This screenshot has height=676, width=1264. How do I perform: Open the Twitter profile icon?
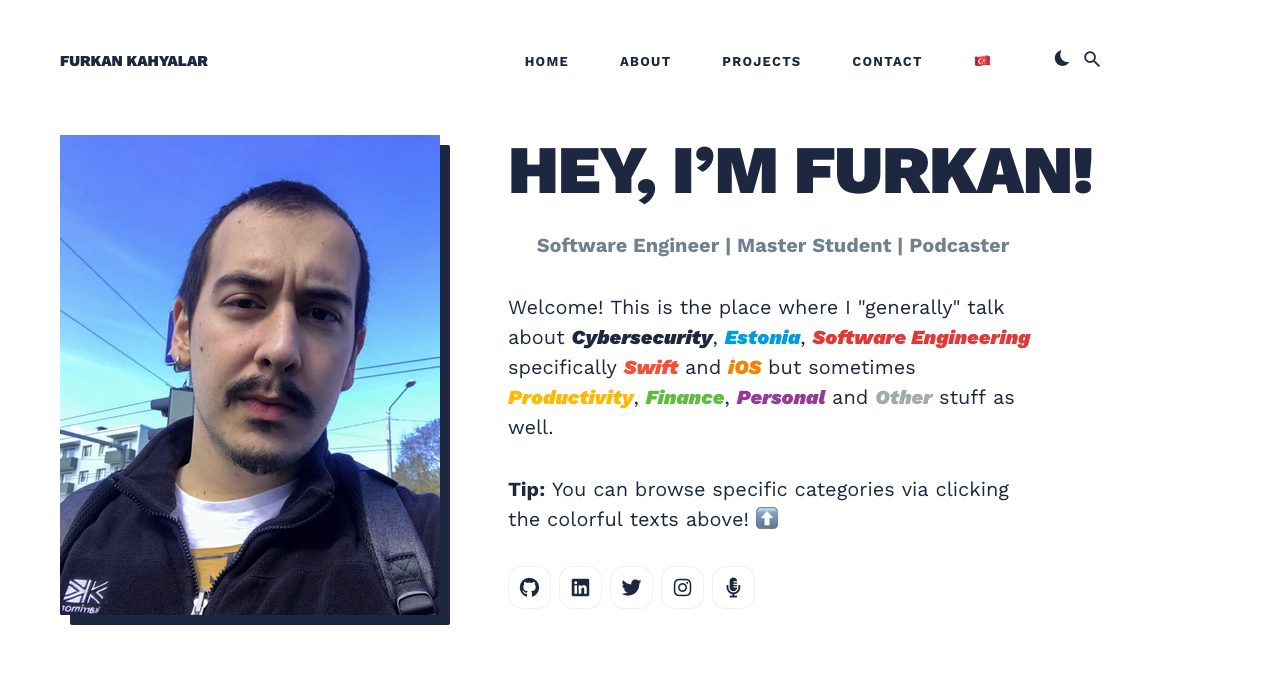tap(631, 587)
